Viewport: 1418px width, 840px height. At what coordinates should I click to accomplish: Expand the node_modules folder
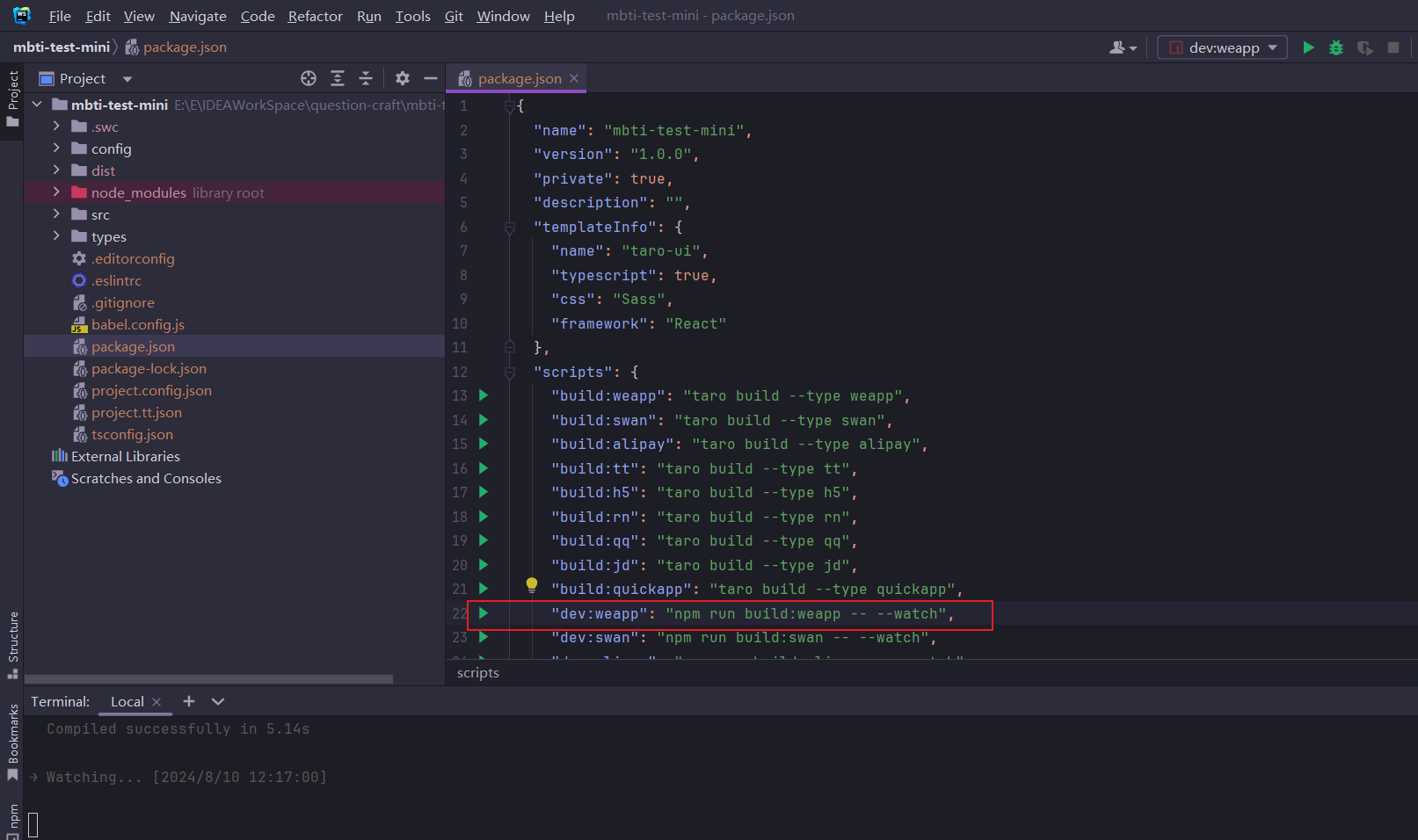click(56, 192)
